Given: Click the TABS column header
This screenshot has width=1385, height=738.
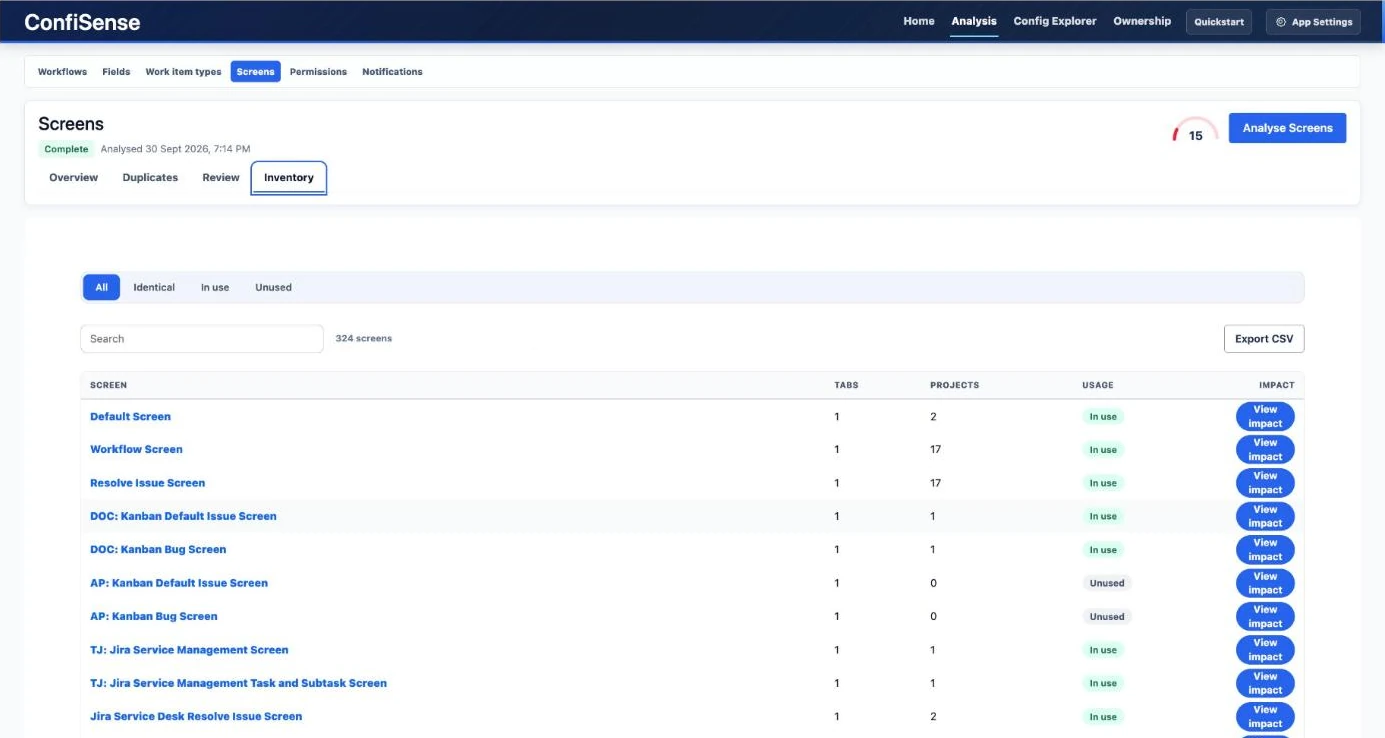Looking at the screenshot, I should (846, 385).
